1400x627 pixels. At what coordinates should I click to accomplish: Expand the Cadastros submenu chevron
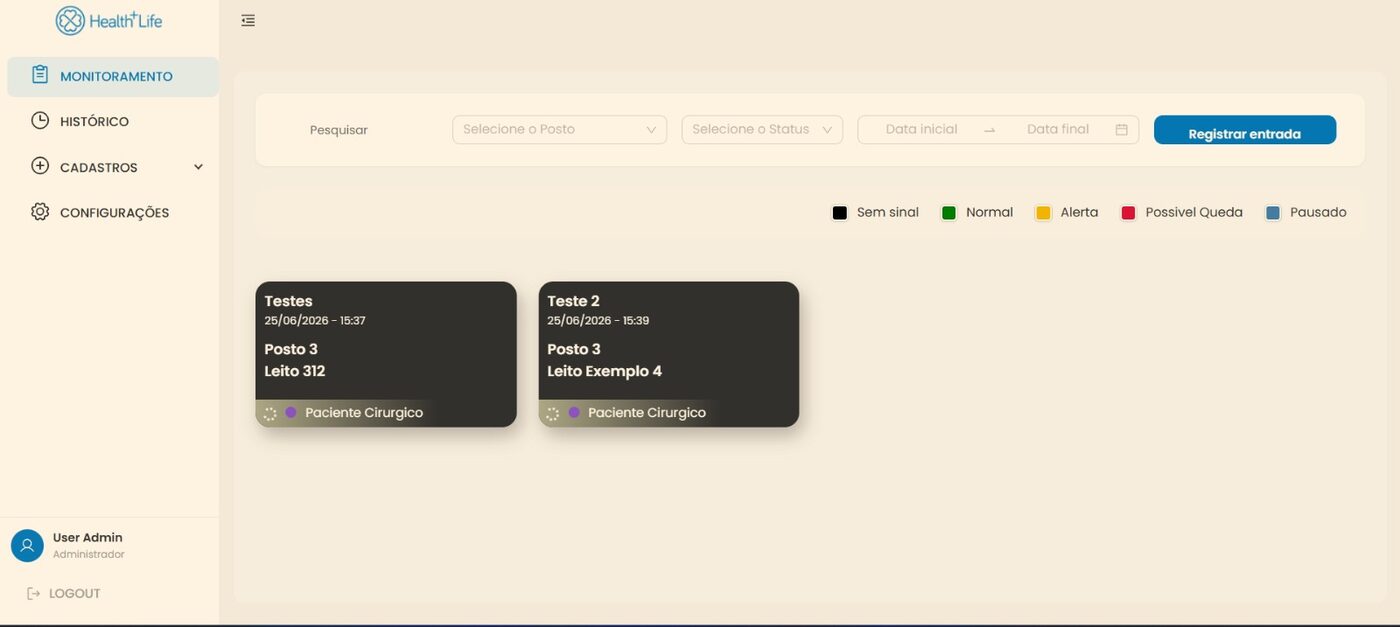coord(198,167)
